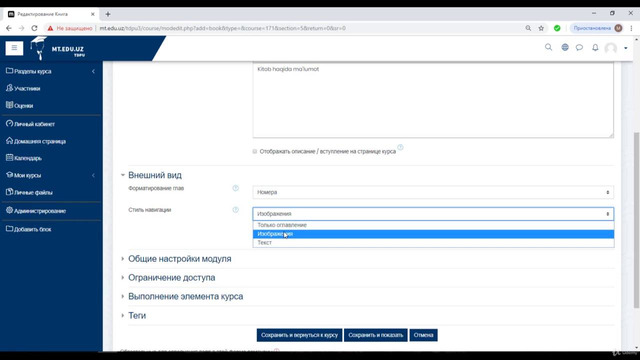
Task: Open the site search magnifier icon
Action: click(x=548, y=47)
